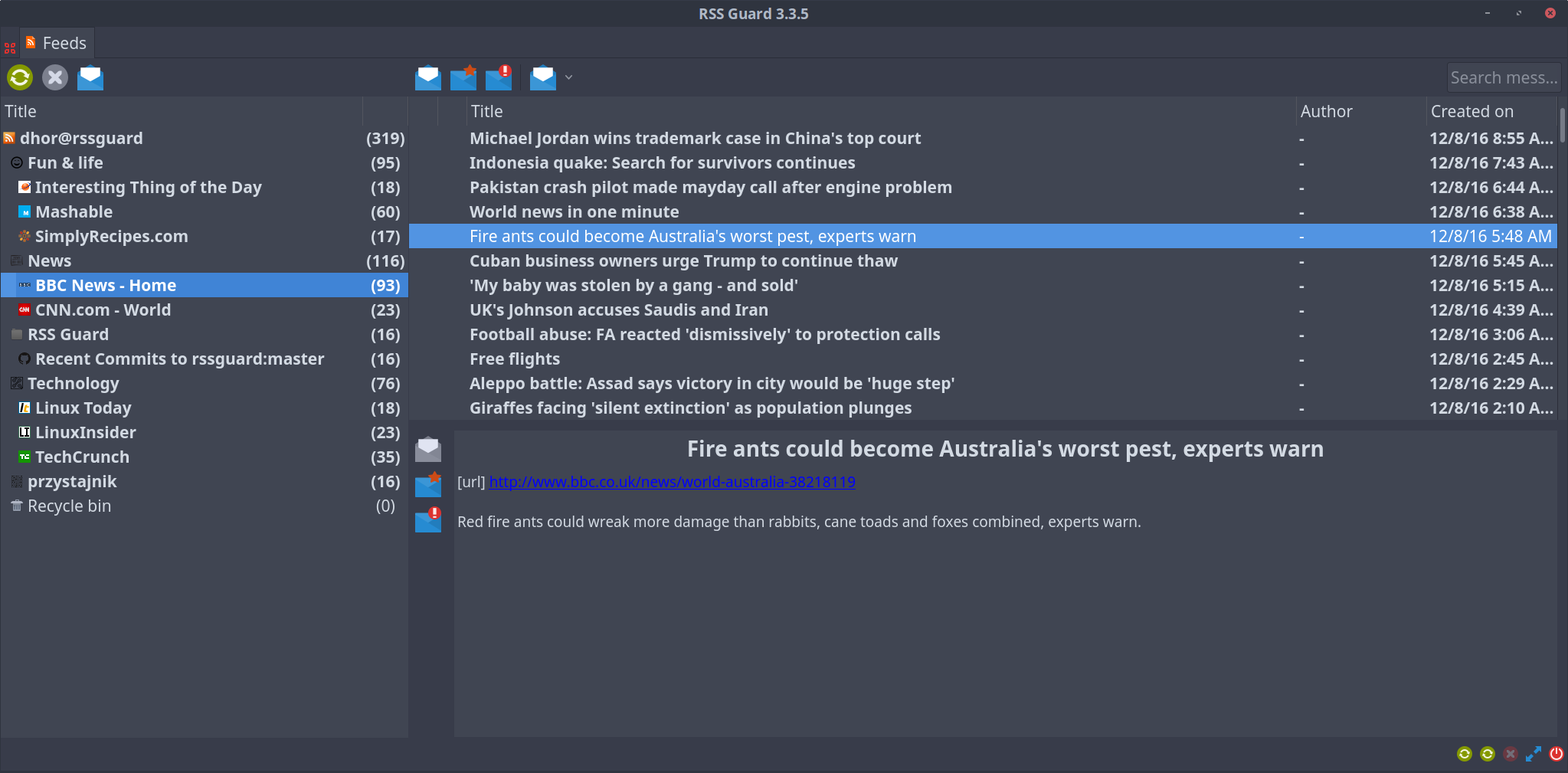The width and height of the screenshot is (1568, 773).
Task: Open the Pakistan crash pilot made mayday message
Action: [983, 187]
